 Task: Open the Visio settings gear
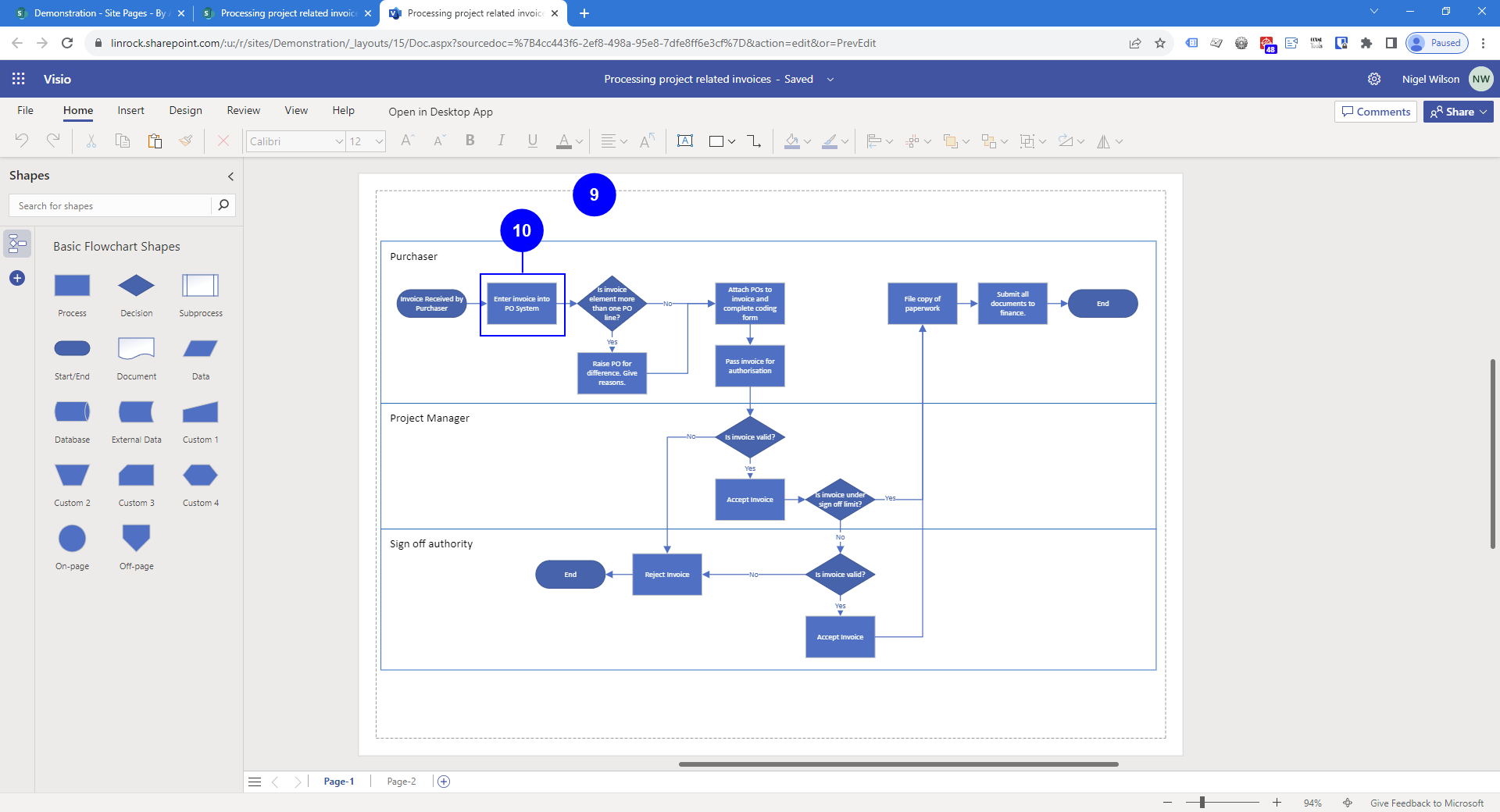pos(1374,79)
